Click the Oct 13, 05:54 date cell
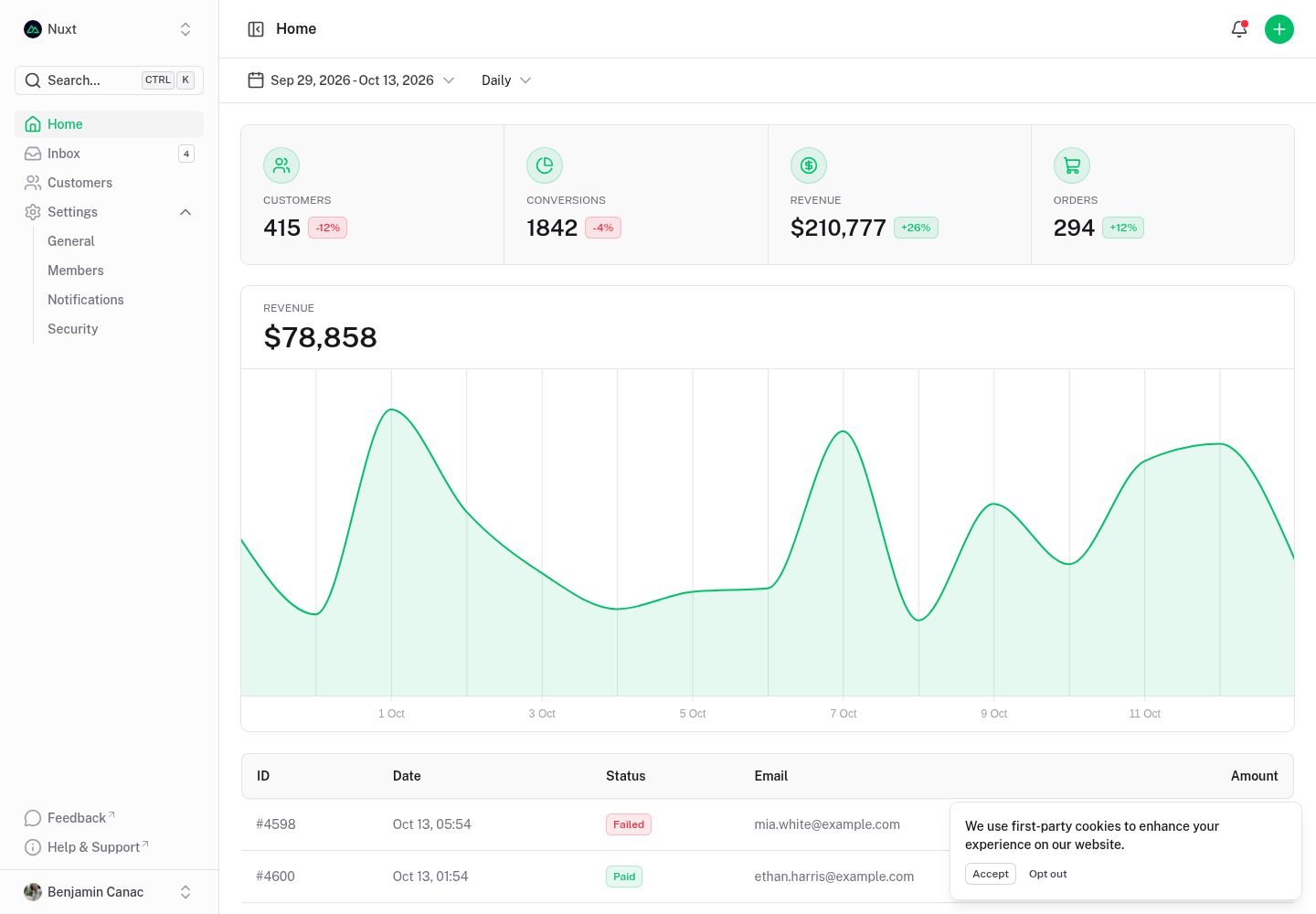This screenshot has height=914, width=1316. tap(432, 824)
